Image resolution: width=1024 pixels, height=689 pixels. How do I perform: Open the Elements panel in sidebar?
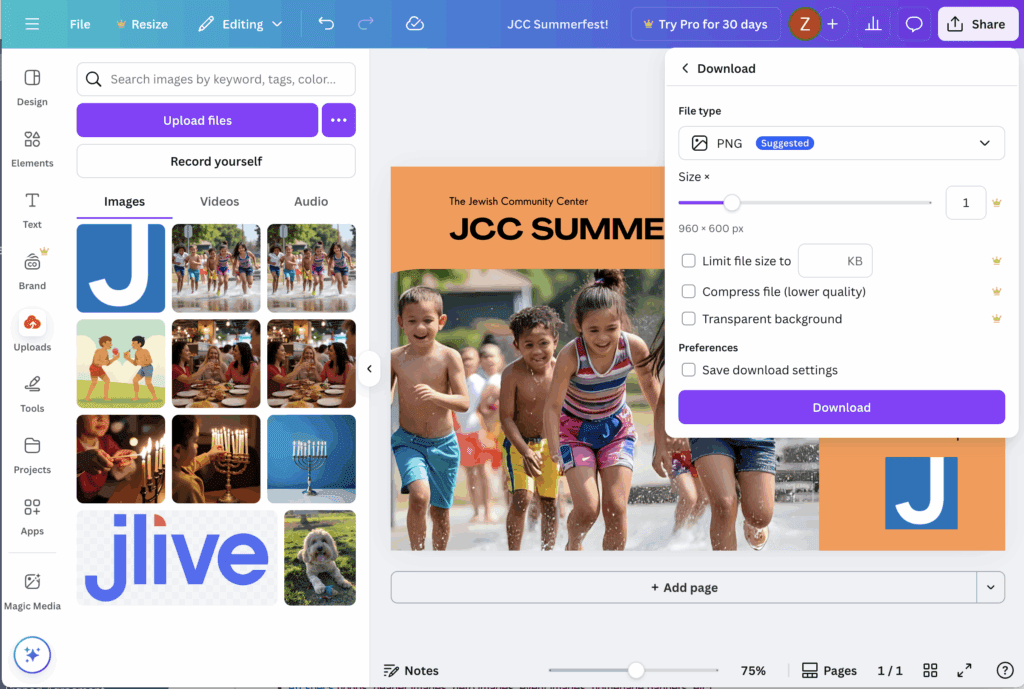(32, 148)
